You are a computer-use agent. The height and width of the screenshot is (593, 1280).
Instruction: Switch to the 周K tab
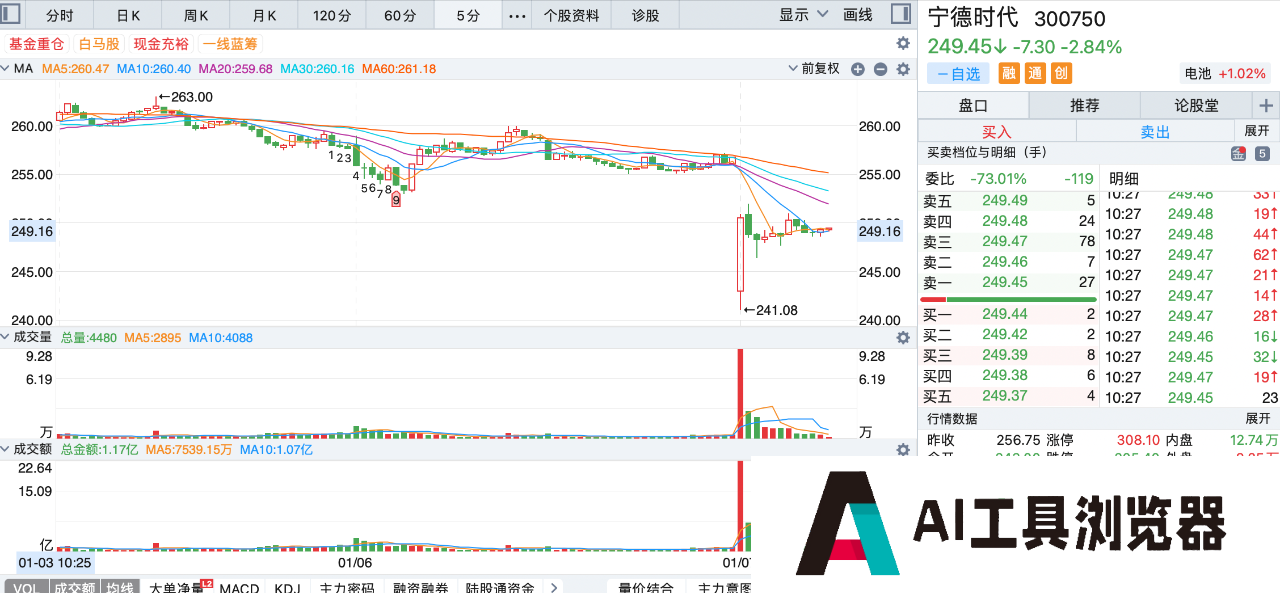[196, 15]
